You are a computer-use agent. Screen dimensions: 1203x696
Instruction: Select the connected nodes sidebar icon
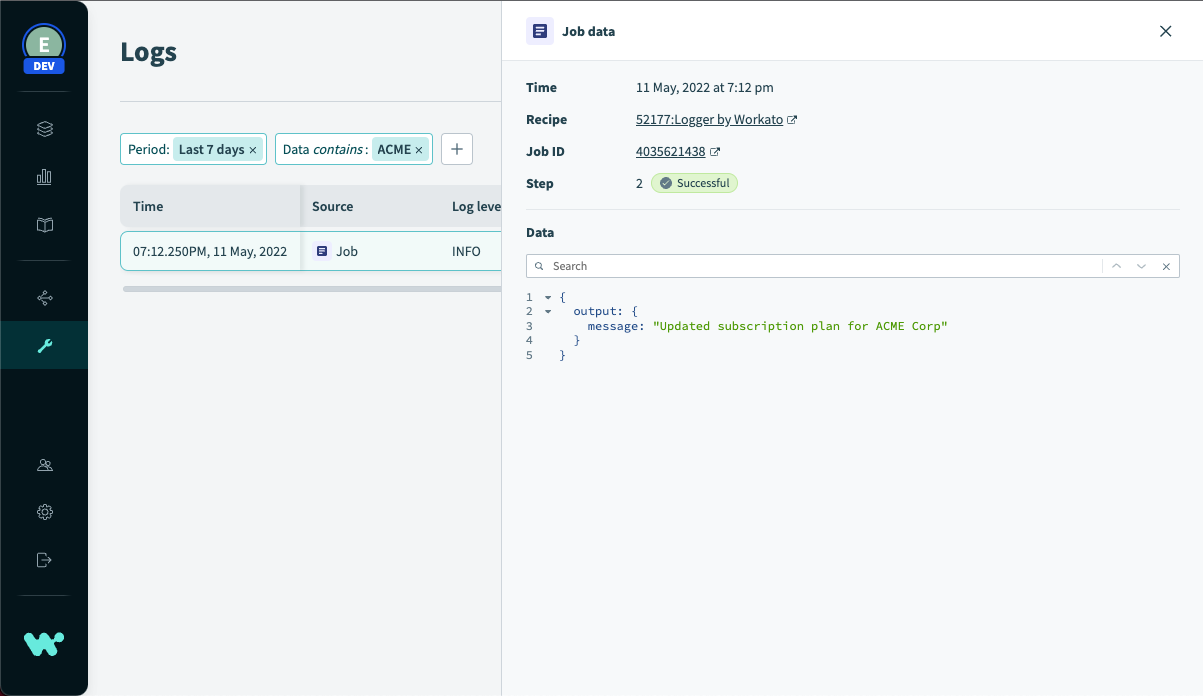(x=44, y=298)
